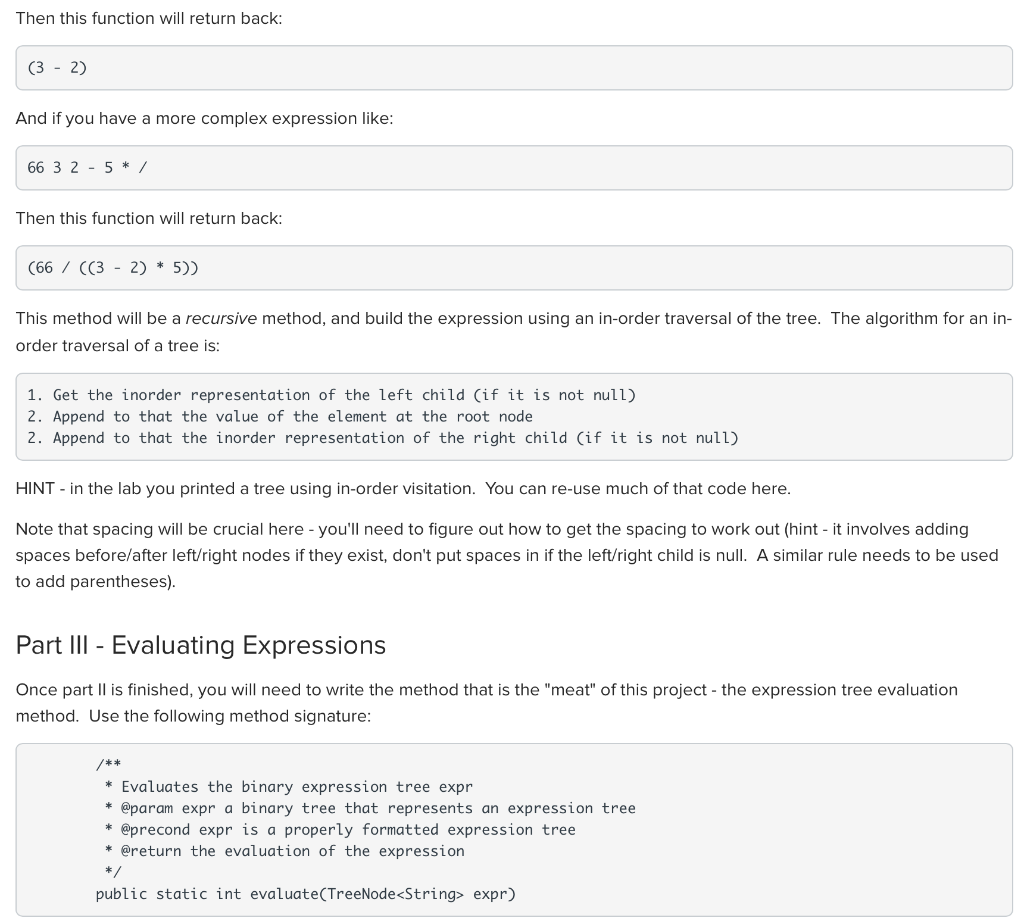Click the '@precond expr' comment line
Image resolution: width=1024 pixels, height=918 pixels.
340,830
